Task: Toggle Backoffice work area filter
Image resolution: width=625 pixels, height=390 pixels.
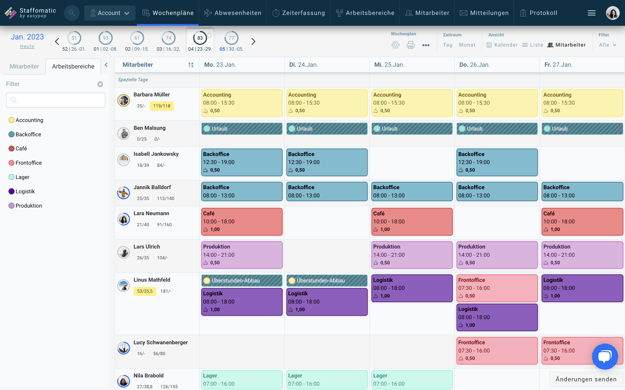Action: [x=25, y=134]
